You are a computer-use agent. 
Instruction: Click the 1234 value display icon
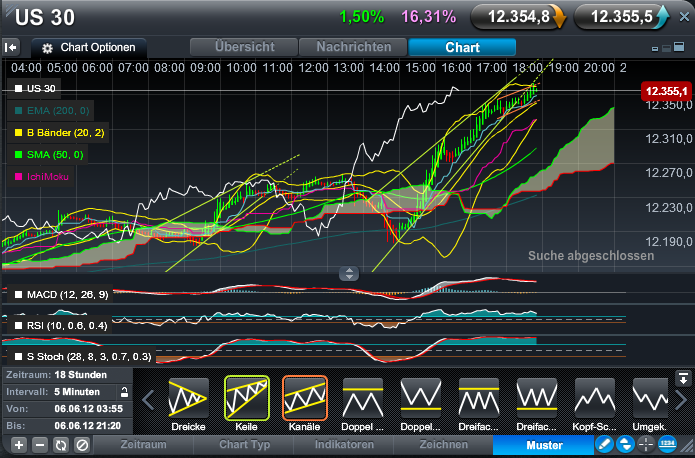[667, 444]
